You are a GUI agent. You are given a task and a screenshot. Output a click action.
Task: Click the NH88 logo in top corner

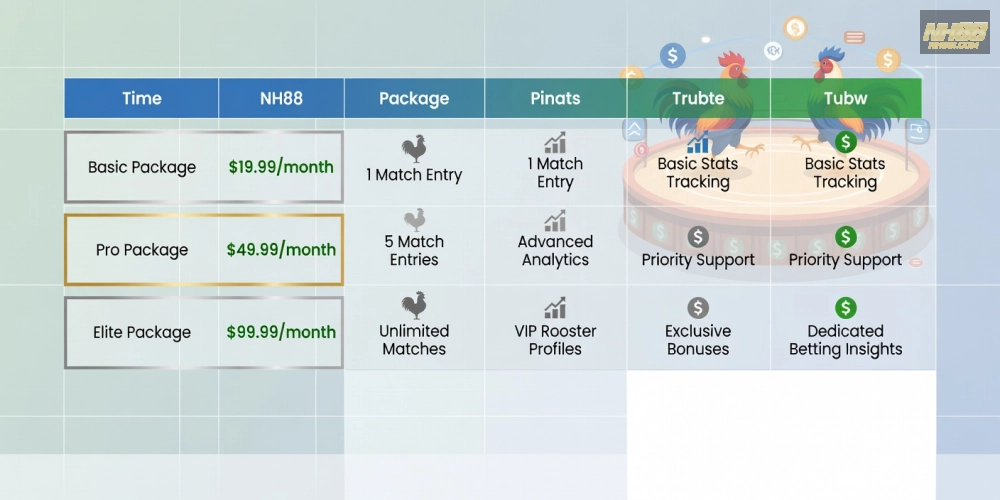[955, 32]
